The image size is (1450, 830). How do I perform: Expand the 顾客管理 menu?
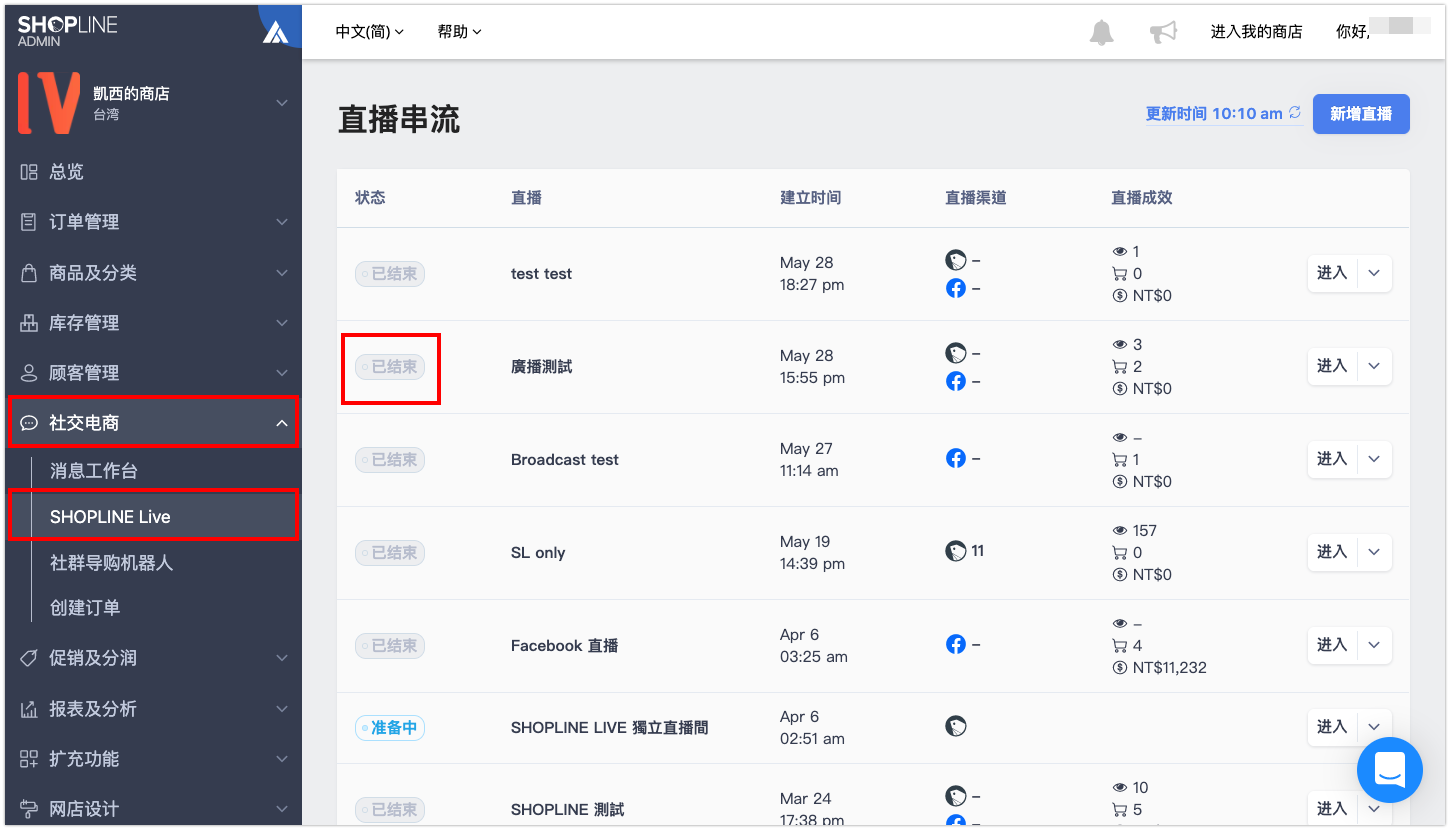pos(153,373)
